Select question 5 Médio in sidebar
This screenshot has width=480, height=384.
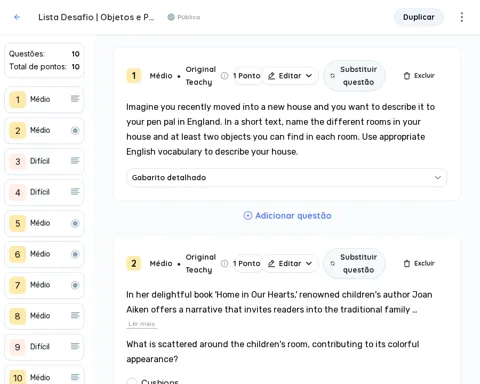coord(44,223)
